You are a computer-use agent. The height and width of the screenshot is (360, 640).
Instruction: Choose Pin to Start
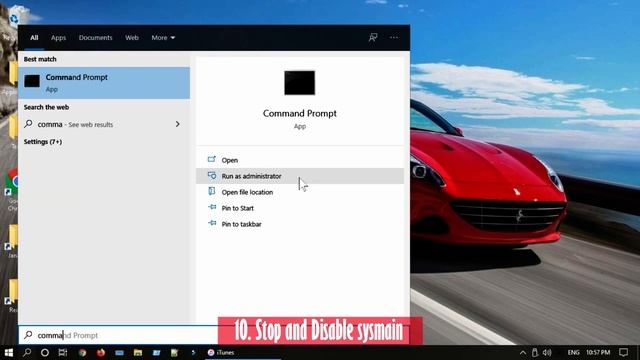(300, 208)
